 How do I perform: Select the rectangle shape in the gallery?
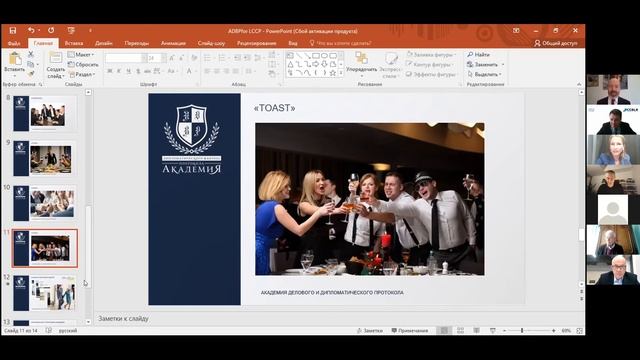[x=316, y=56]
